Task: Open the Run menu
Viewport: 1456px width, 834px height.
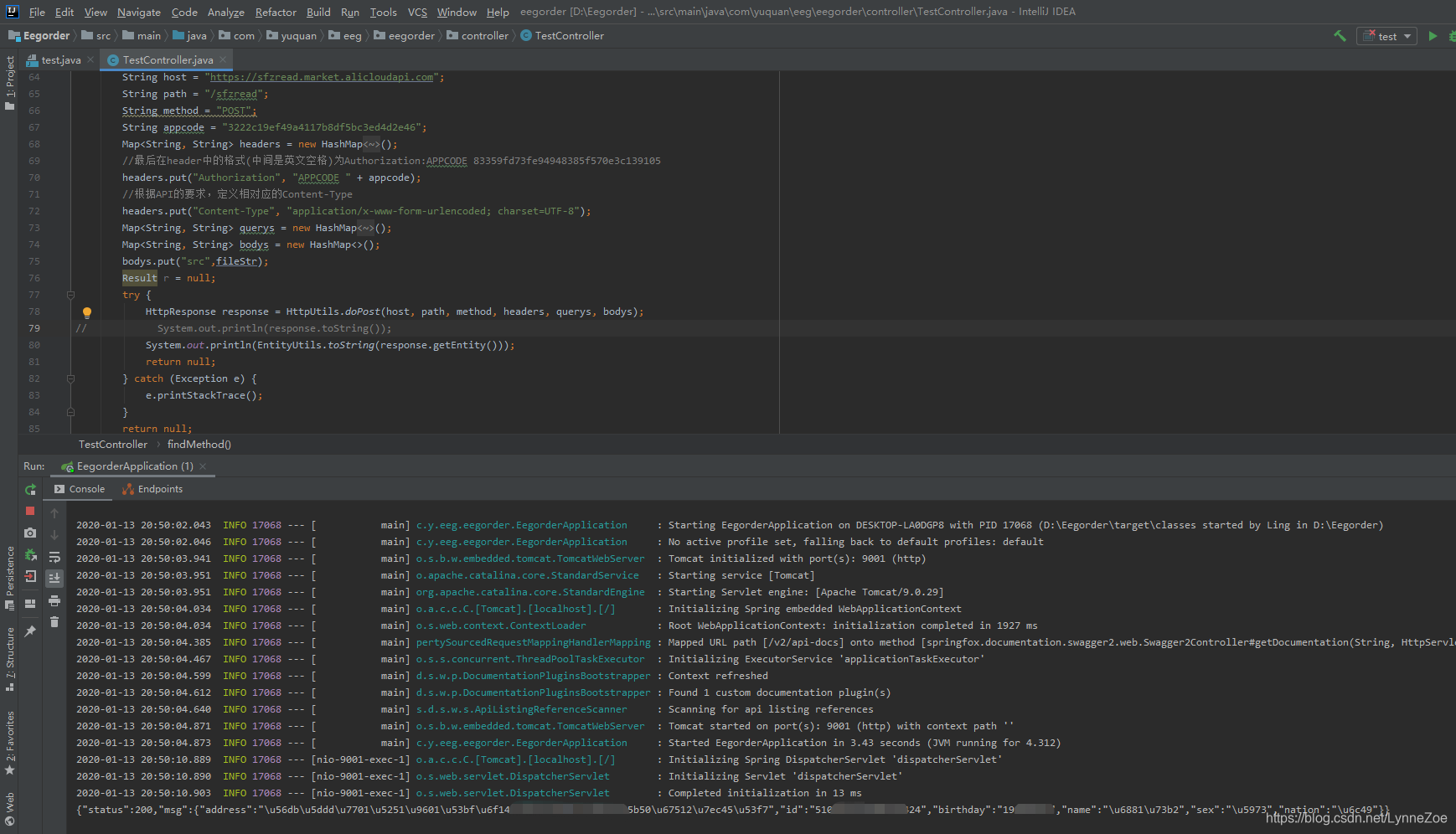Action: [x=350, y=12]
